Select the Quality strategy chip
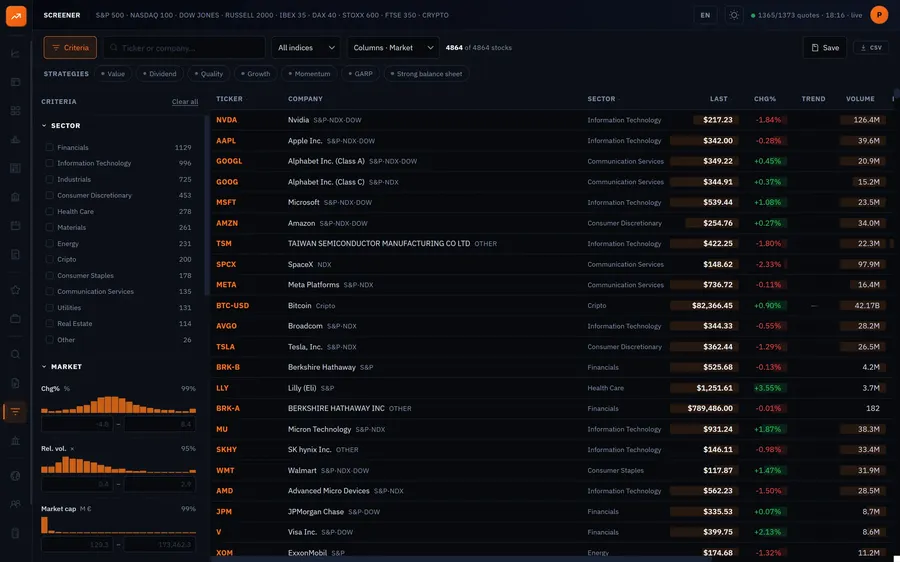Image resolution: width=900 pixels, height=562 pixels. pos(208,73)
